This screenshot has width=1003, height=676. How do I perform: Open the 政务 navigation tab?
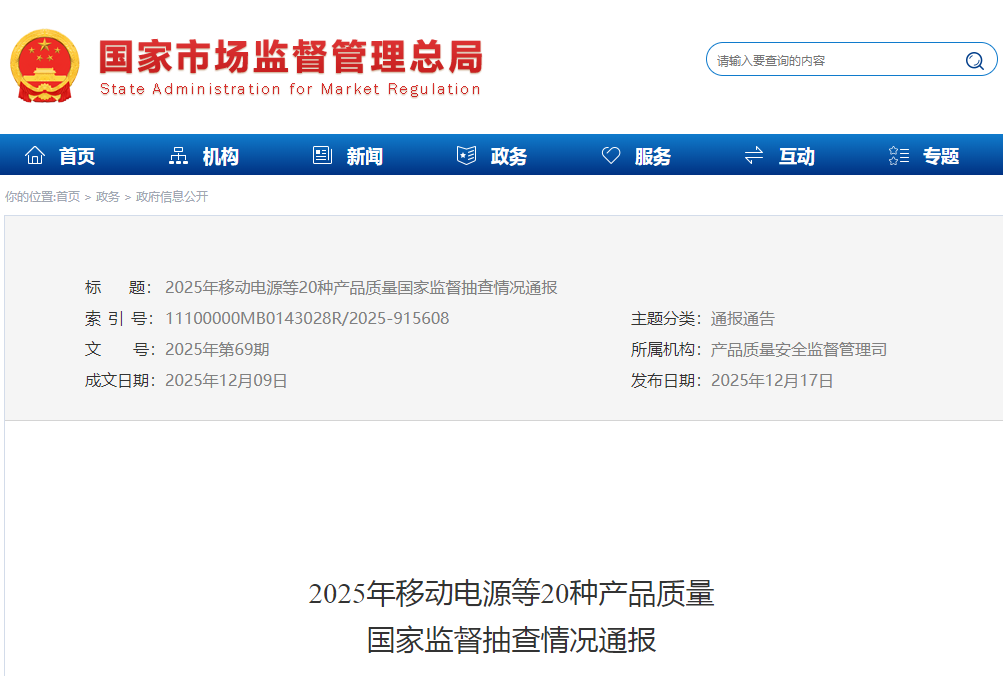point(509,156)
